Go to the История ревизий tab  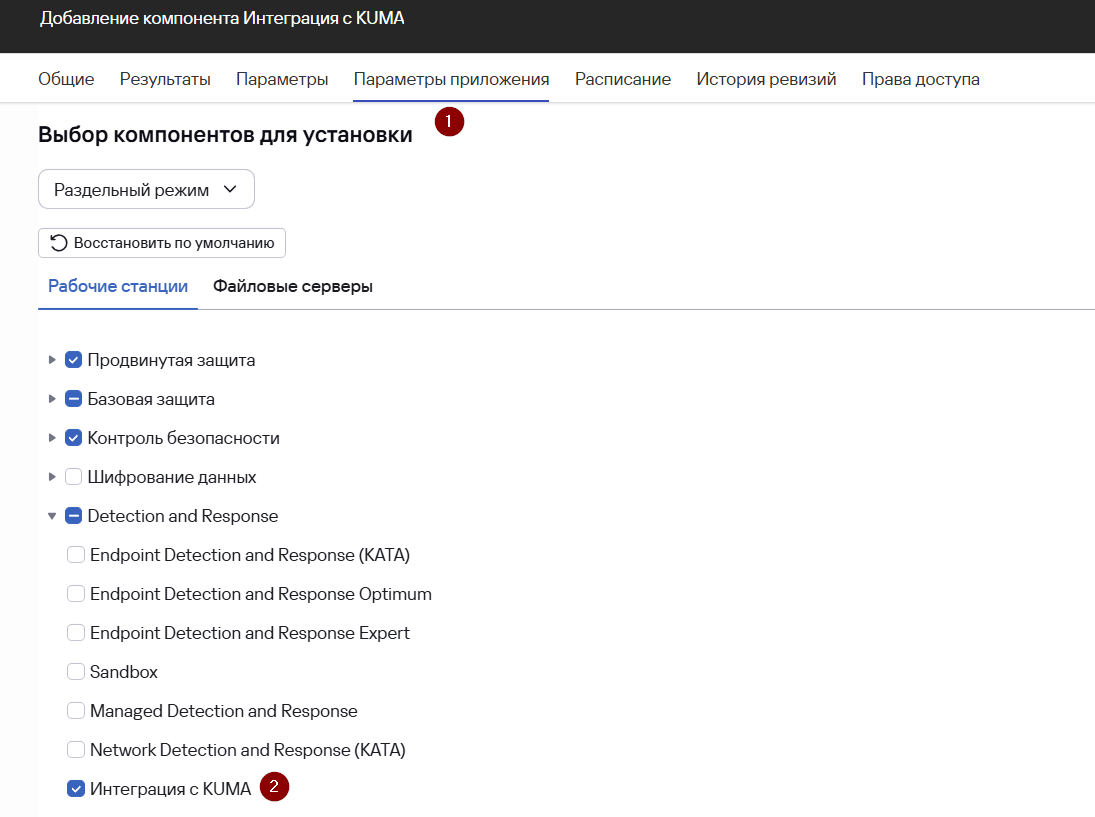coord(766,79)
